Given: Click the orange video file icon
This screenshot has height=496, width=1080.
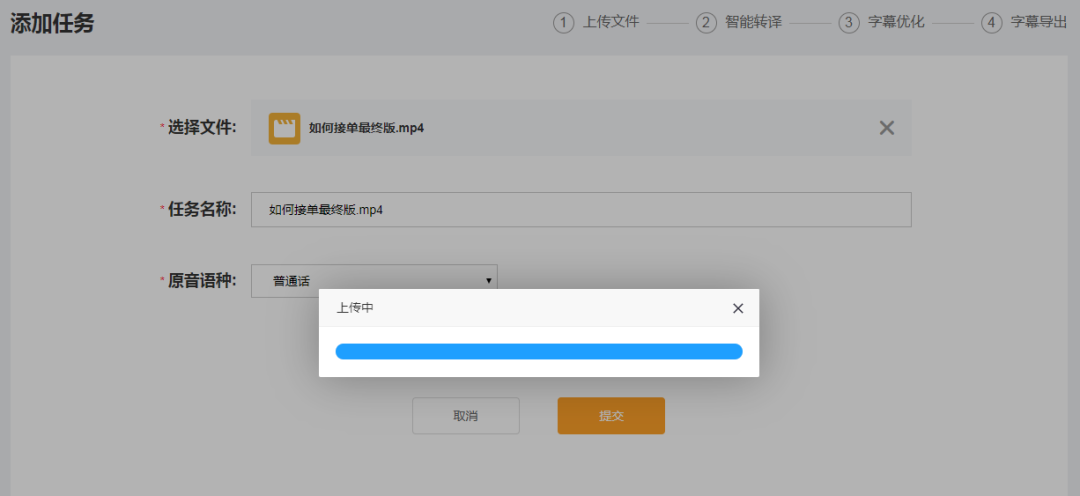Looking at the screenshot, I should coord(284,128).
